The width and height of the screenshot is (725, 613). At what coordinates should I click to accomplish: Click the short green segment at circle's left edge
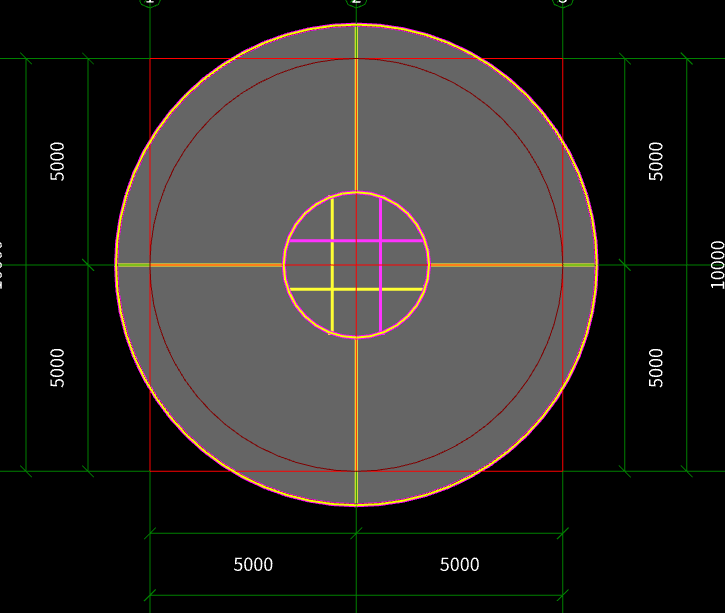click(134, 265)
